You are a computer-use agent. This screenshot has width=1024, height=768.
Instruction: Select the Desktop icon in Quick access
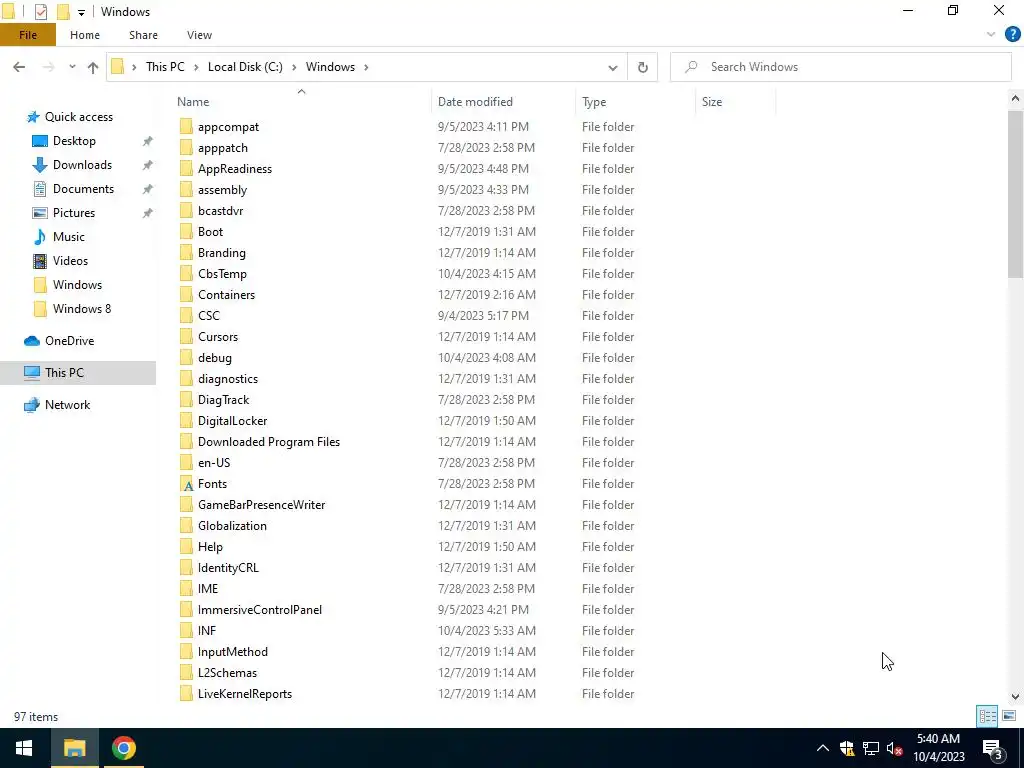[x=40, y=141]
